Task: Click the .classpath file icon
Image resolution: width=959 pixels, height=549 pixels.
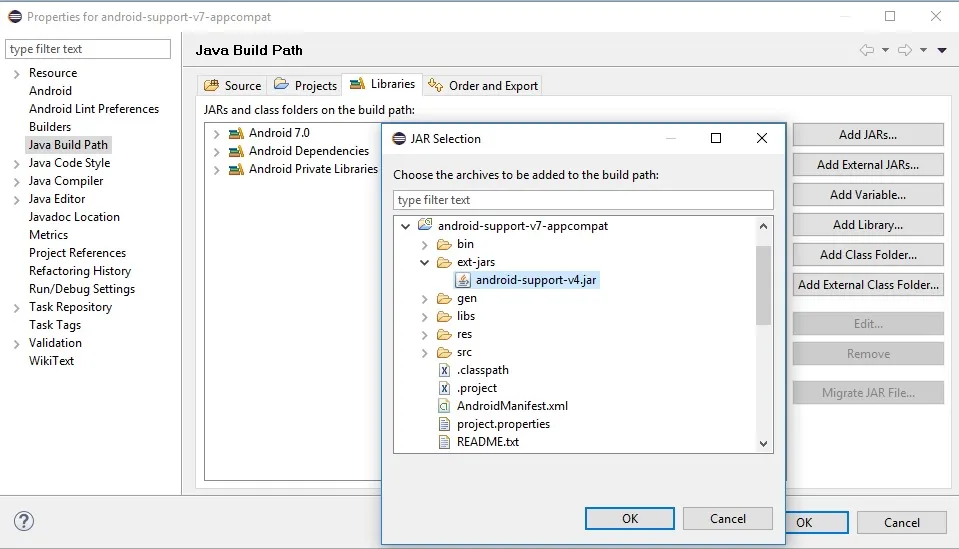Action: [445, 370]
